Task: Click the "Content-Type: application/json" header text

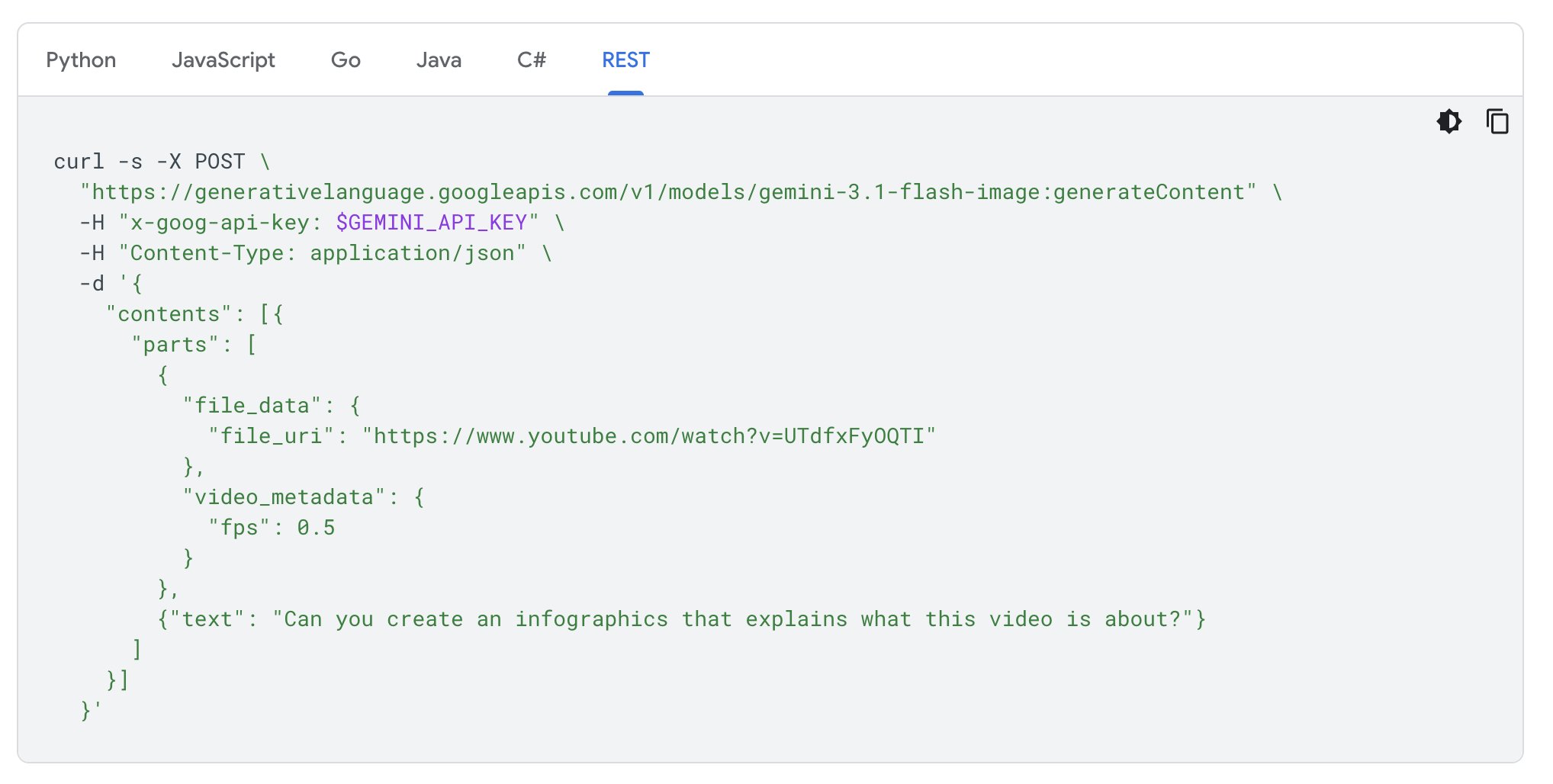Action: [322, 253]
